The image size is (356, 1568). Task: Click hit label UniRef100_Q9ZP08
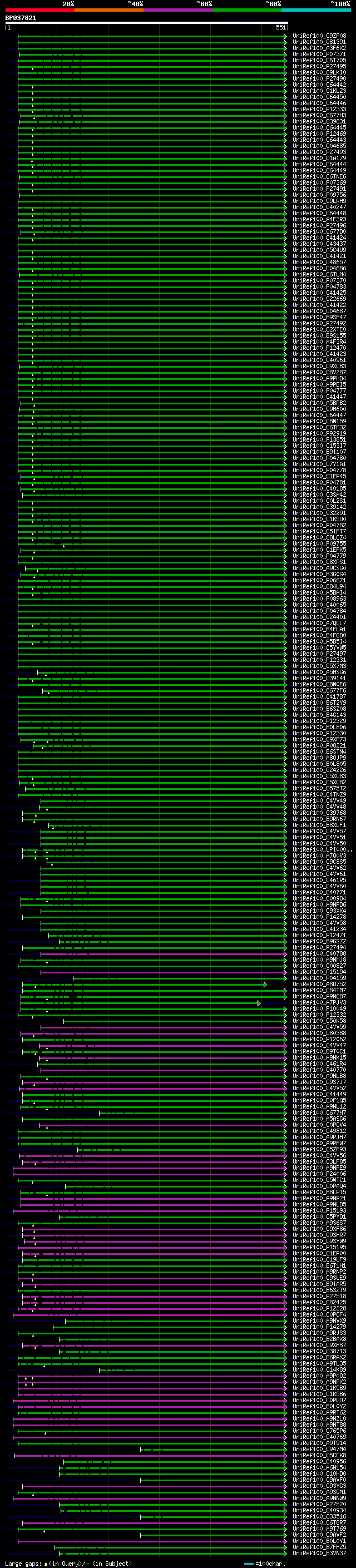[x=319, y=36]
